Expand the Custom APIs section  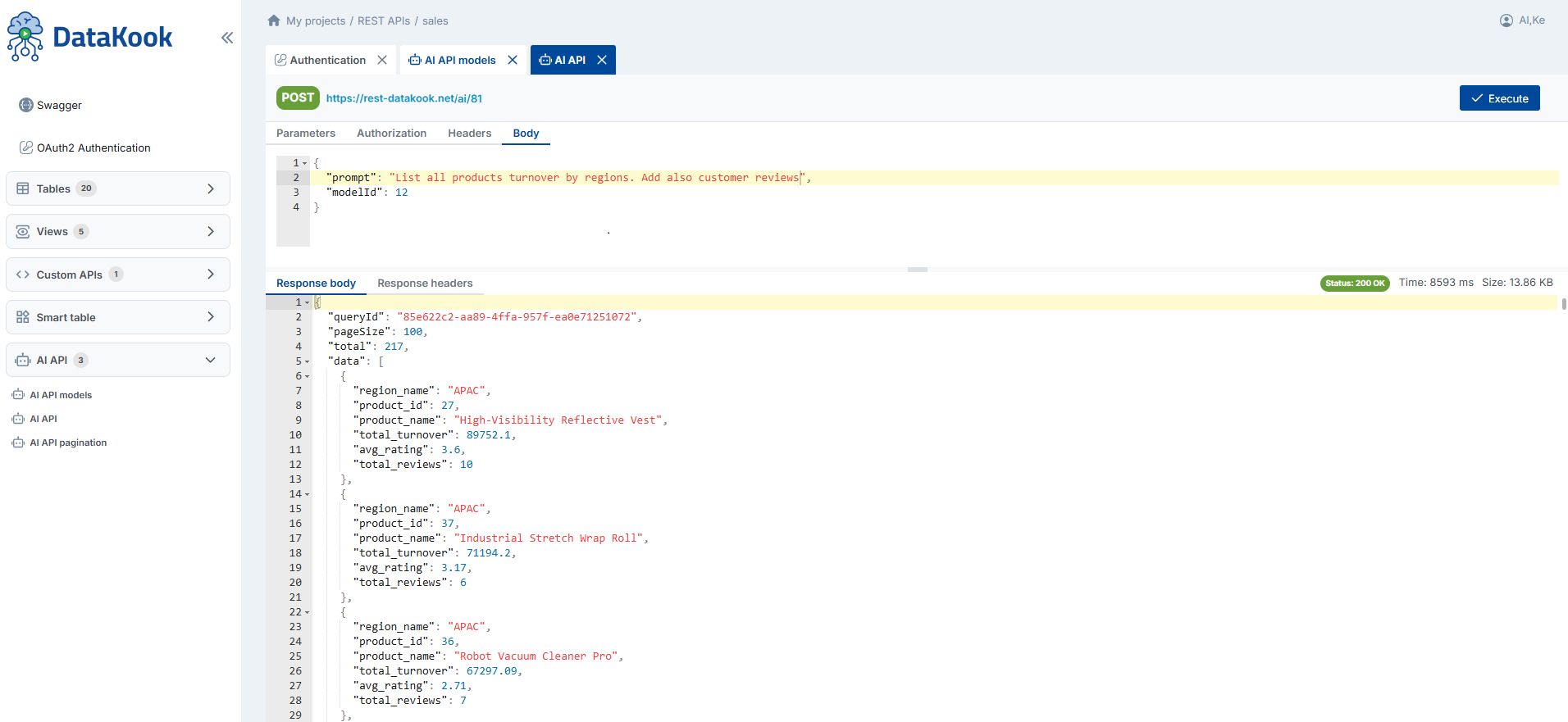211,275
